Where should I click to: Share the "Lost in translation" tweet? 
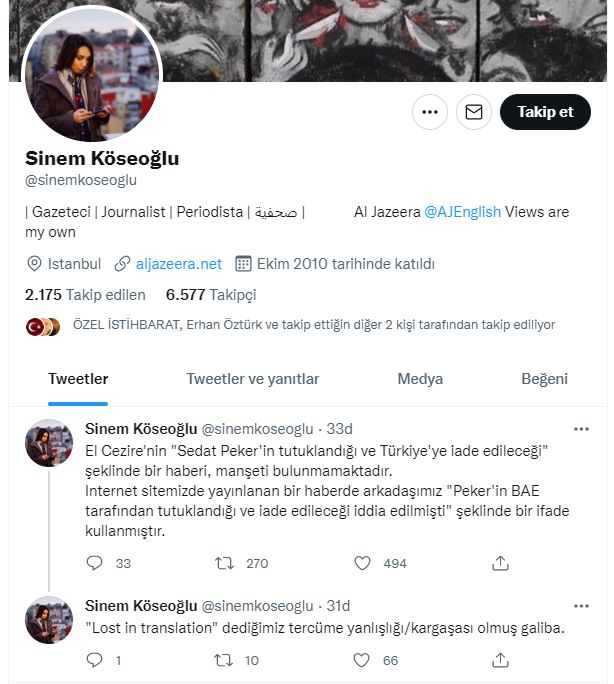pos(501,660)
